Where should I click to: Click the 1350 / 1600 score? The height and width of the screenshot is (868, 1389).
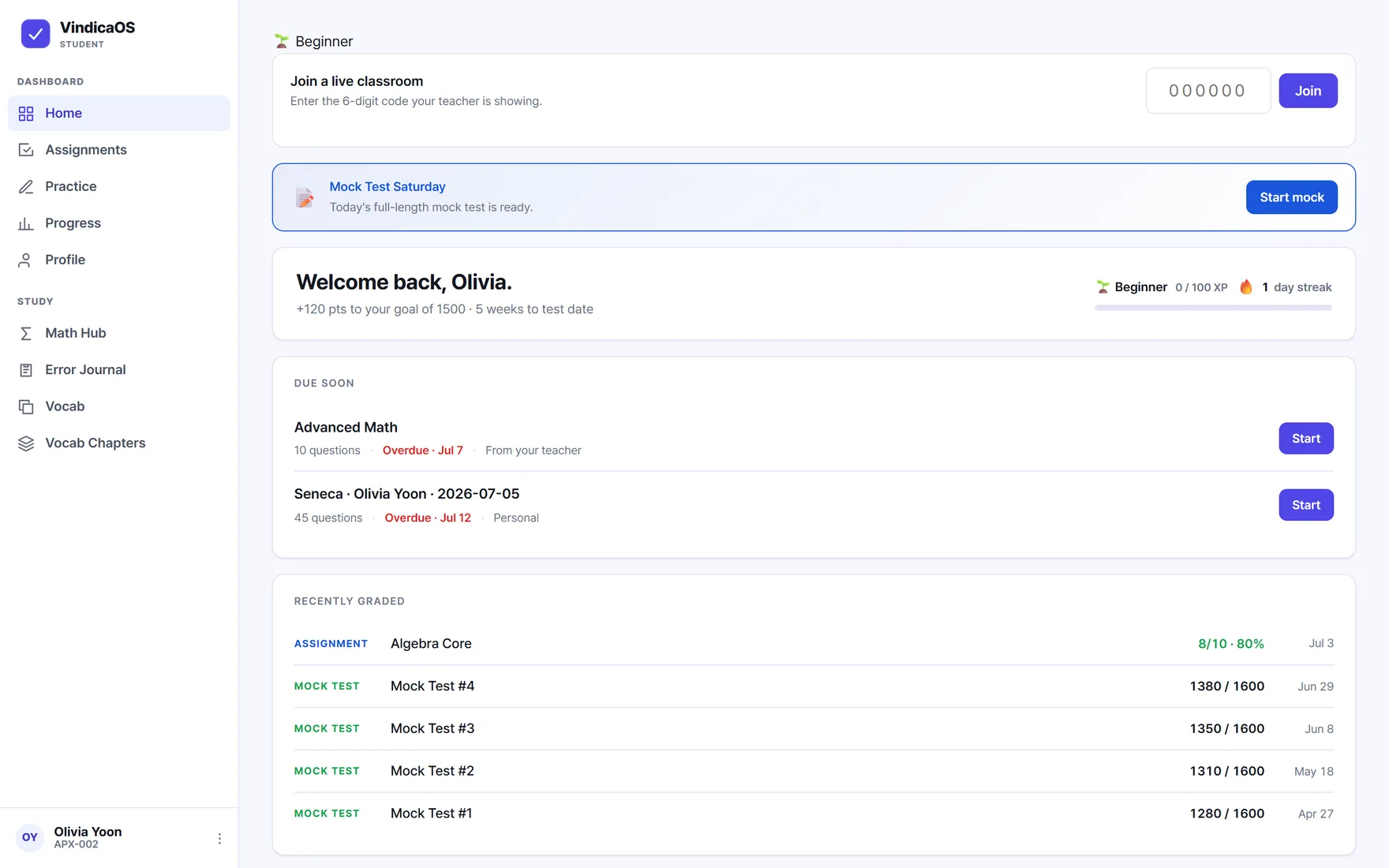pyautogui.click(x=1227, y=729)
